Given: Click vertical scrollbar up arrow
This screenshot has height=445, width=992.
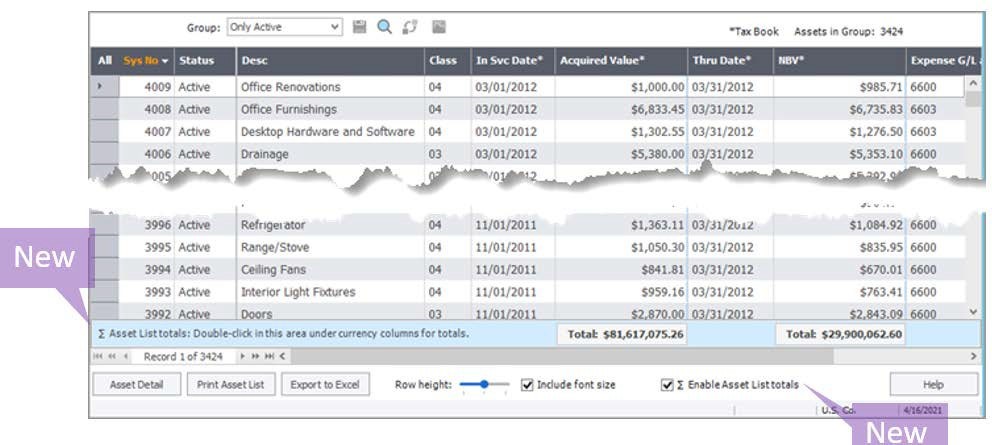Looking at the screenshot, I should coord(972,83).
